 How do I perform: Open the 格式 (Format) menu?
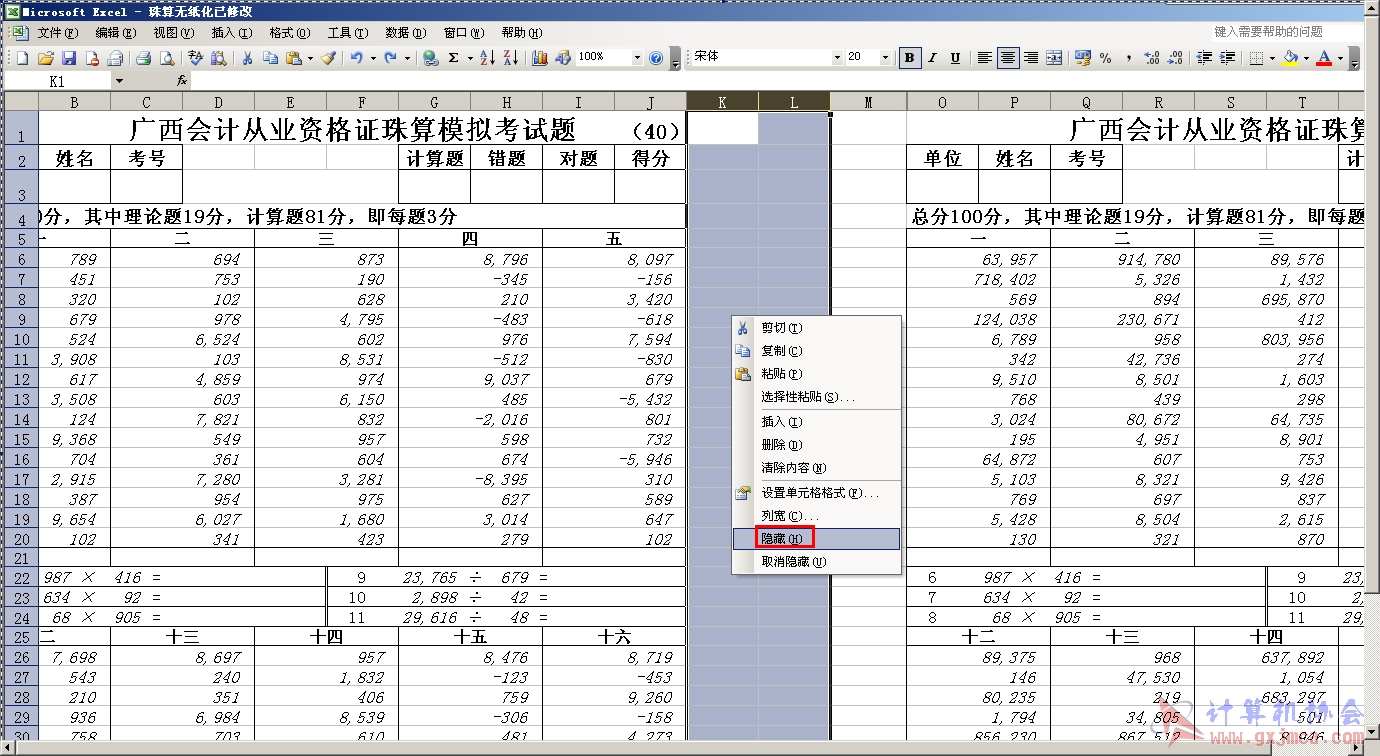[290, 33]
